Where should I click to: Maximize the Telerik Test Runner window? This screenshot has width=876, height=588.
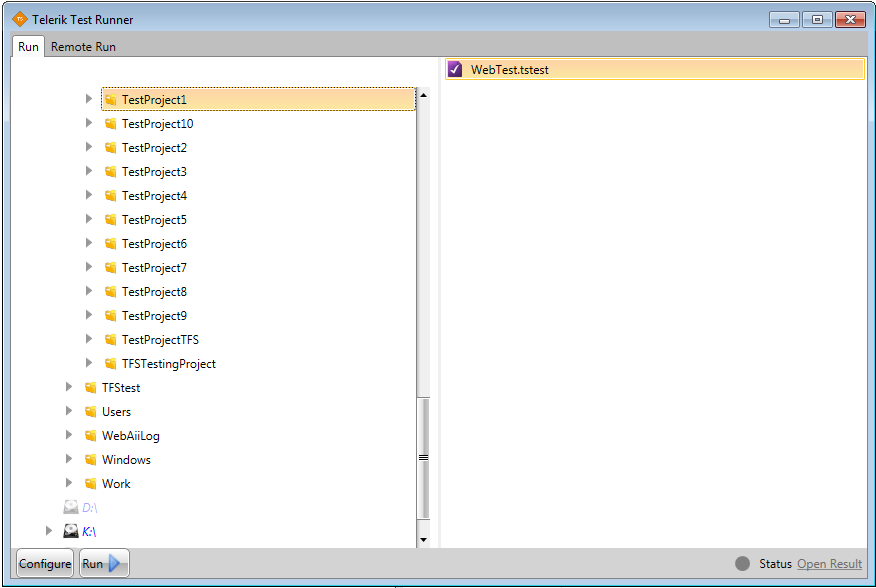tap(817, 20)
